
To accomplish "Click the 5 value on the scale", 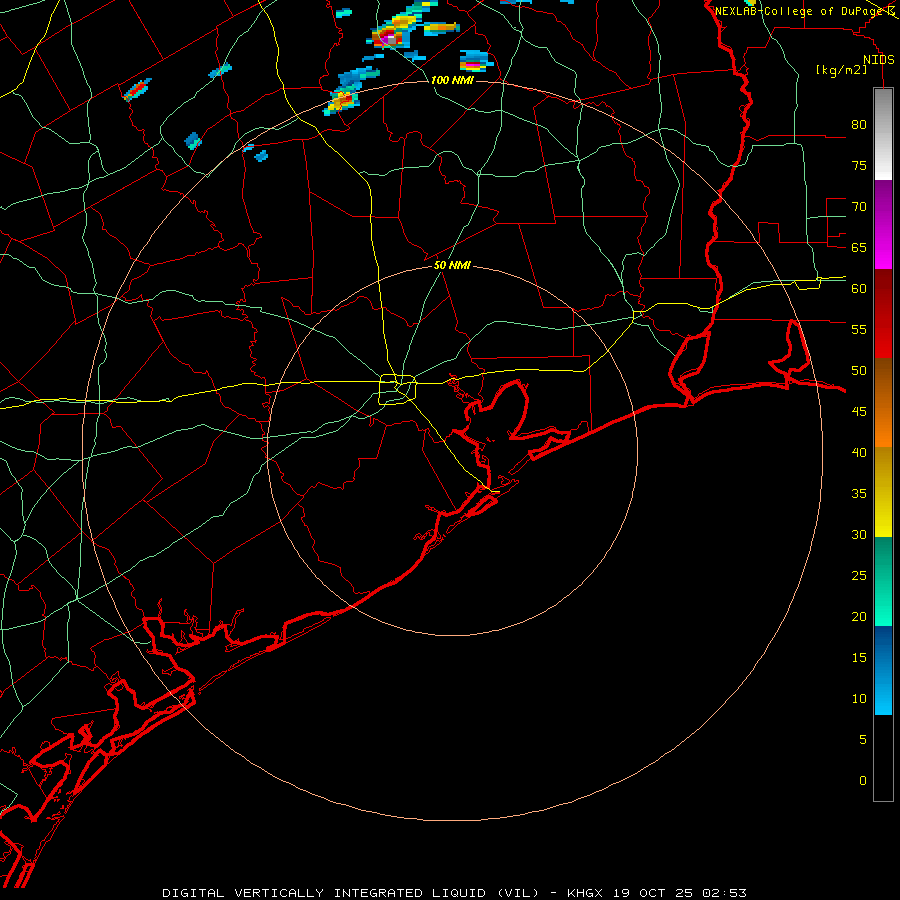I will tap(863, 740).
